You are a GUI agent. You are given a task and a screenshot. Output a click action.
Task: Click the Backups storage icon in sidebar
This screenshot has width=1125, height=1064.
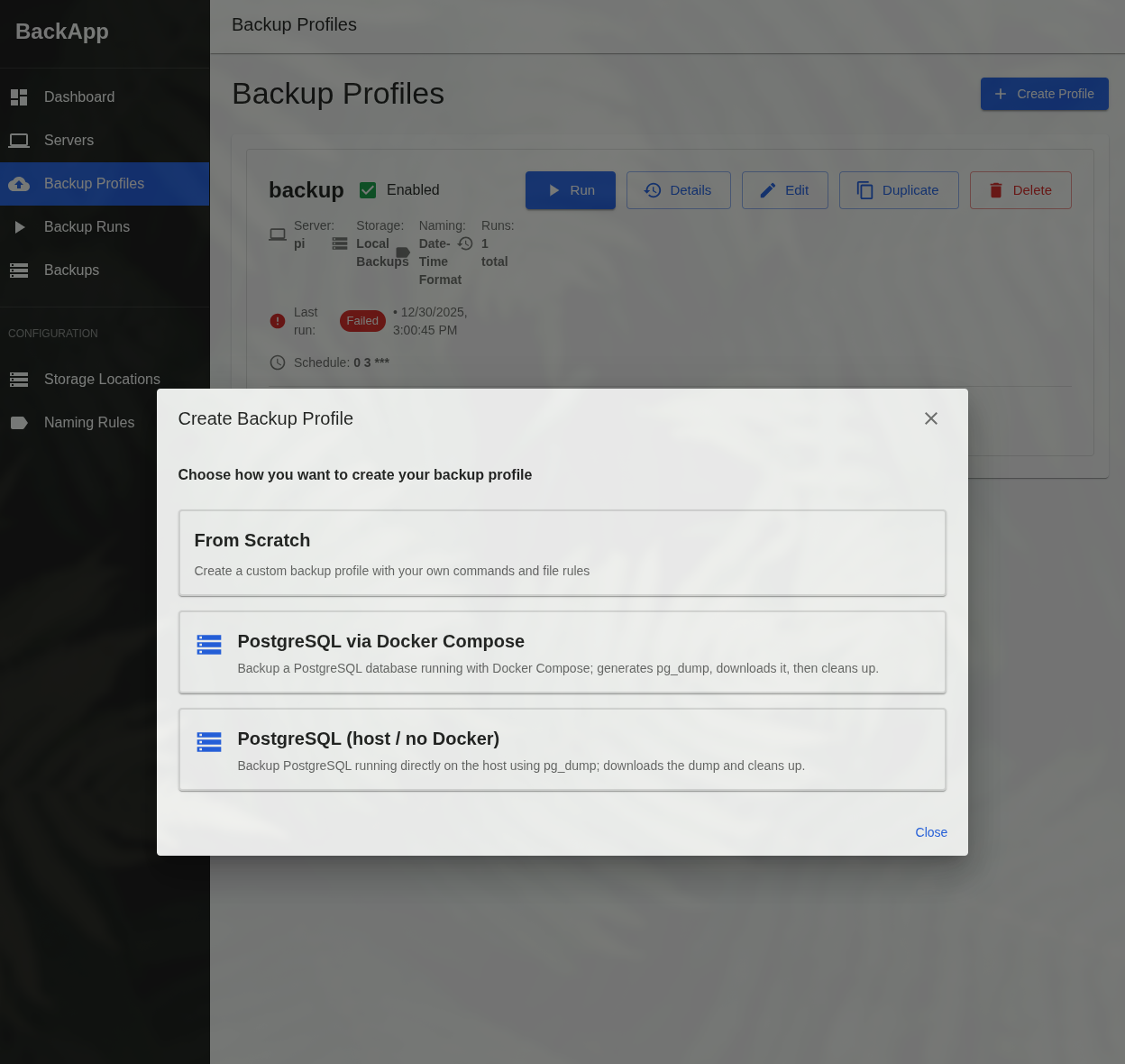(x=19, y=271)
